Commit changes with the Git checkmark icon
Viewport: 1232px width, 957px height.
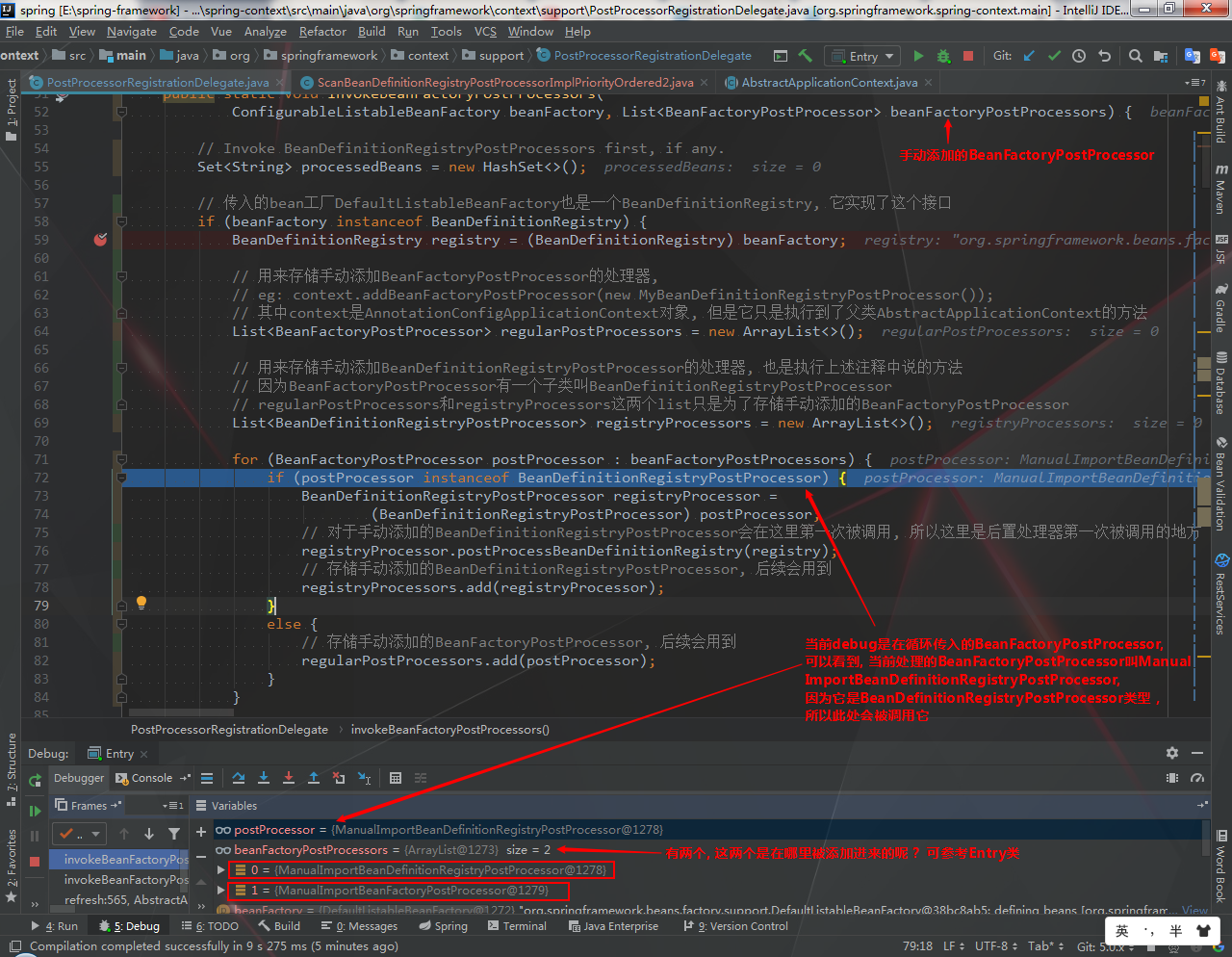click(1054, 56)
